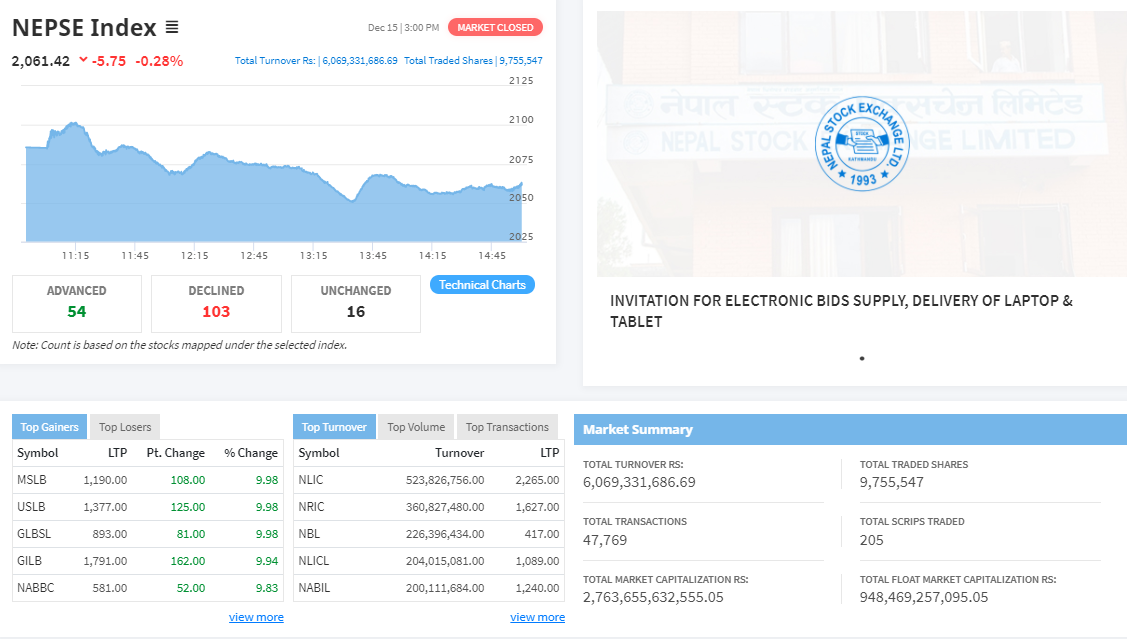Click the ADVANCED 54 card

pyautogui.click(x=77, y=303)
